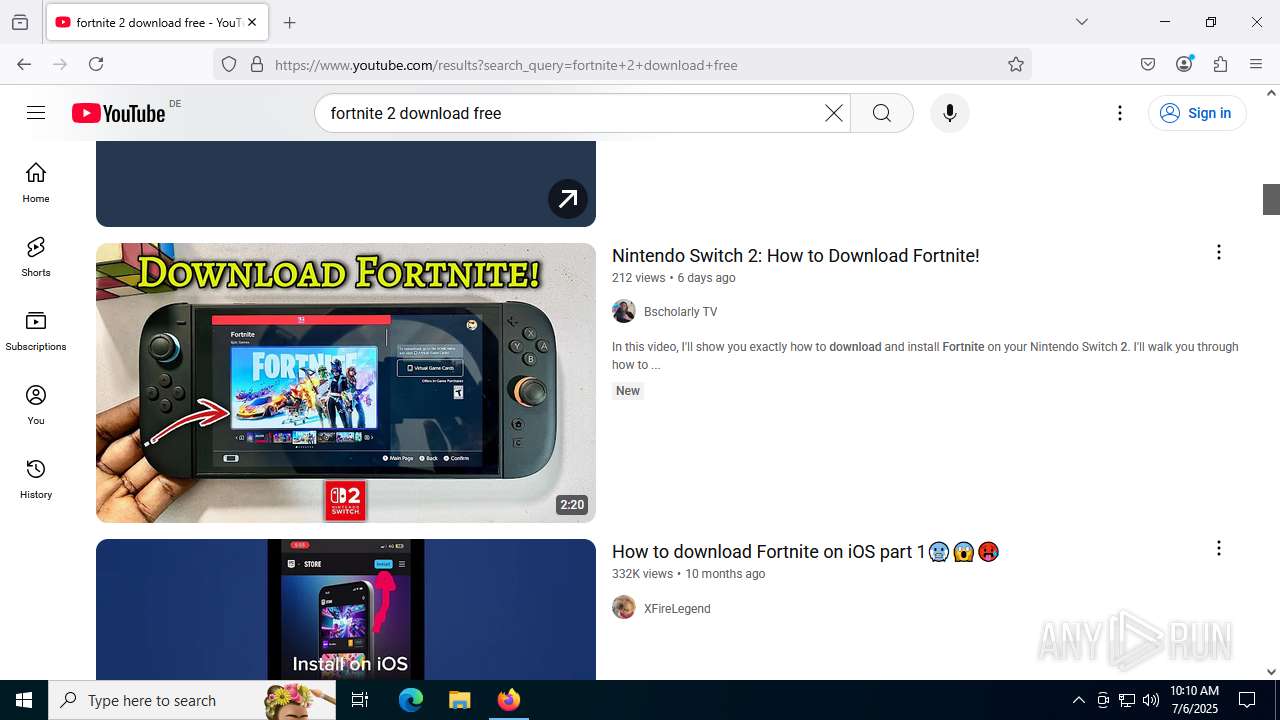Click the Firefox address bar URL
The height and width of the screenshot is (720, 1280).
click(506, 65)
